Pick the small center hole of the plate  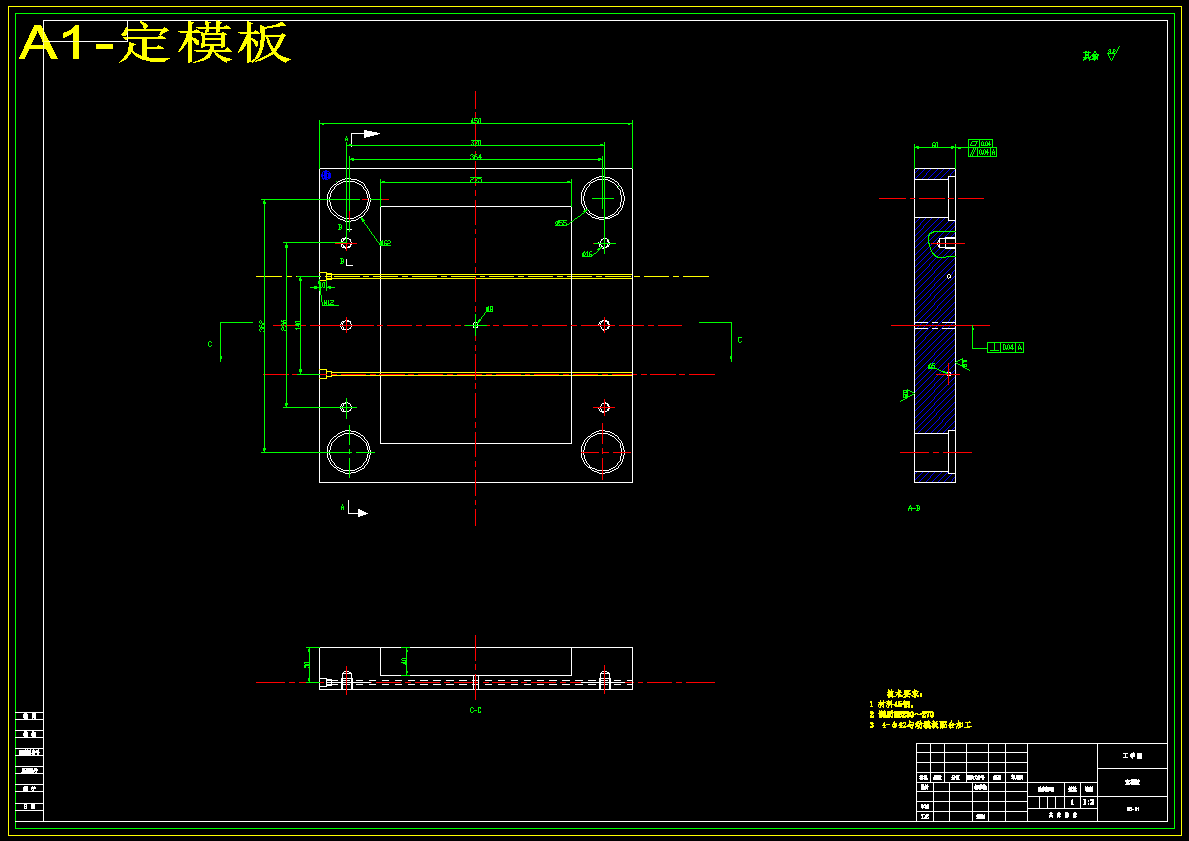(x=475, y=325)
